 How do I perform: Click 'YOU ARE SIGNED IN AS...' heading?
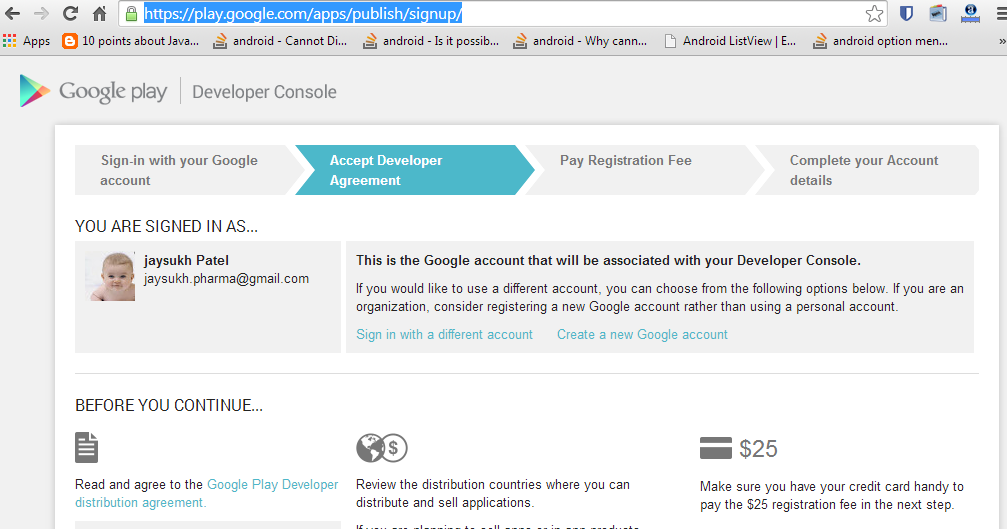click(x=166, y=227)
